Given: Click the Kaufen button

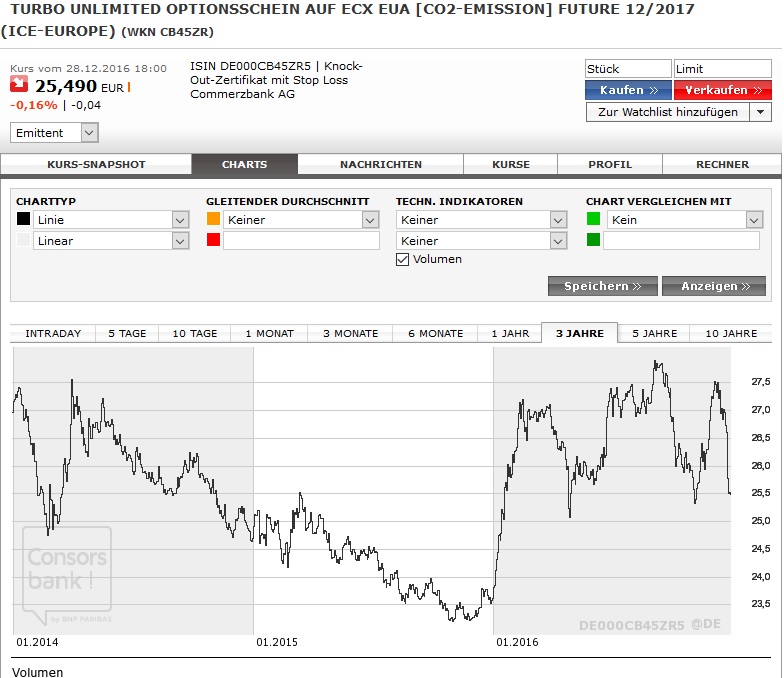Looking at the screenshot, I should [x=628, y=90].
